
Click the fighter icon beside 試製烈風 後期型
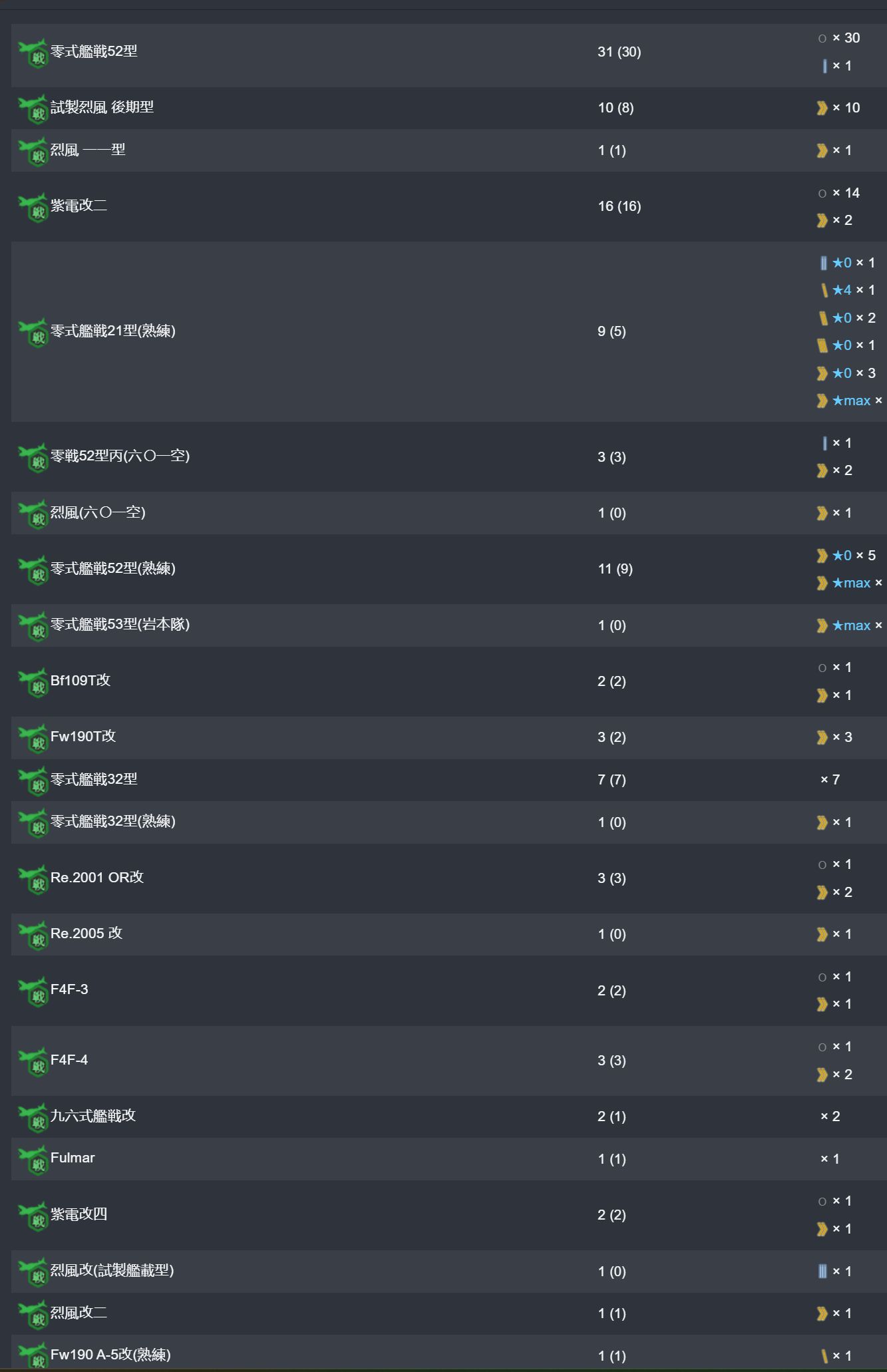coord(33,109)
